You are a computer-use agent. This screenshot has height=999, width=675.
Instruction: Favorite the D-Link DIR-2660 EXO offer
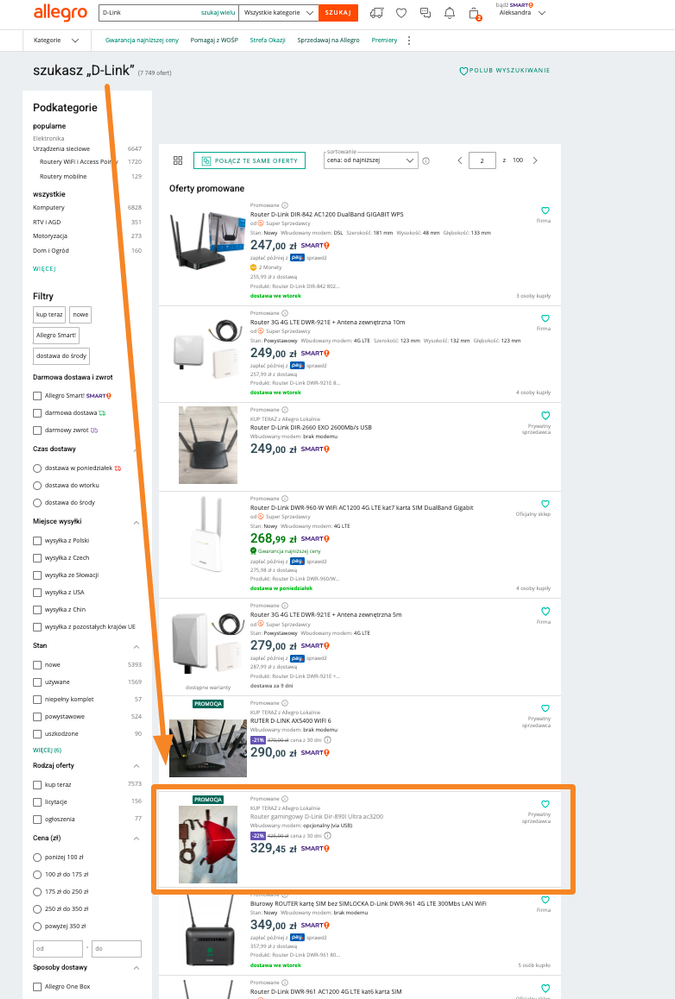point(545,415)
